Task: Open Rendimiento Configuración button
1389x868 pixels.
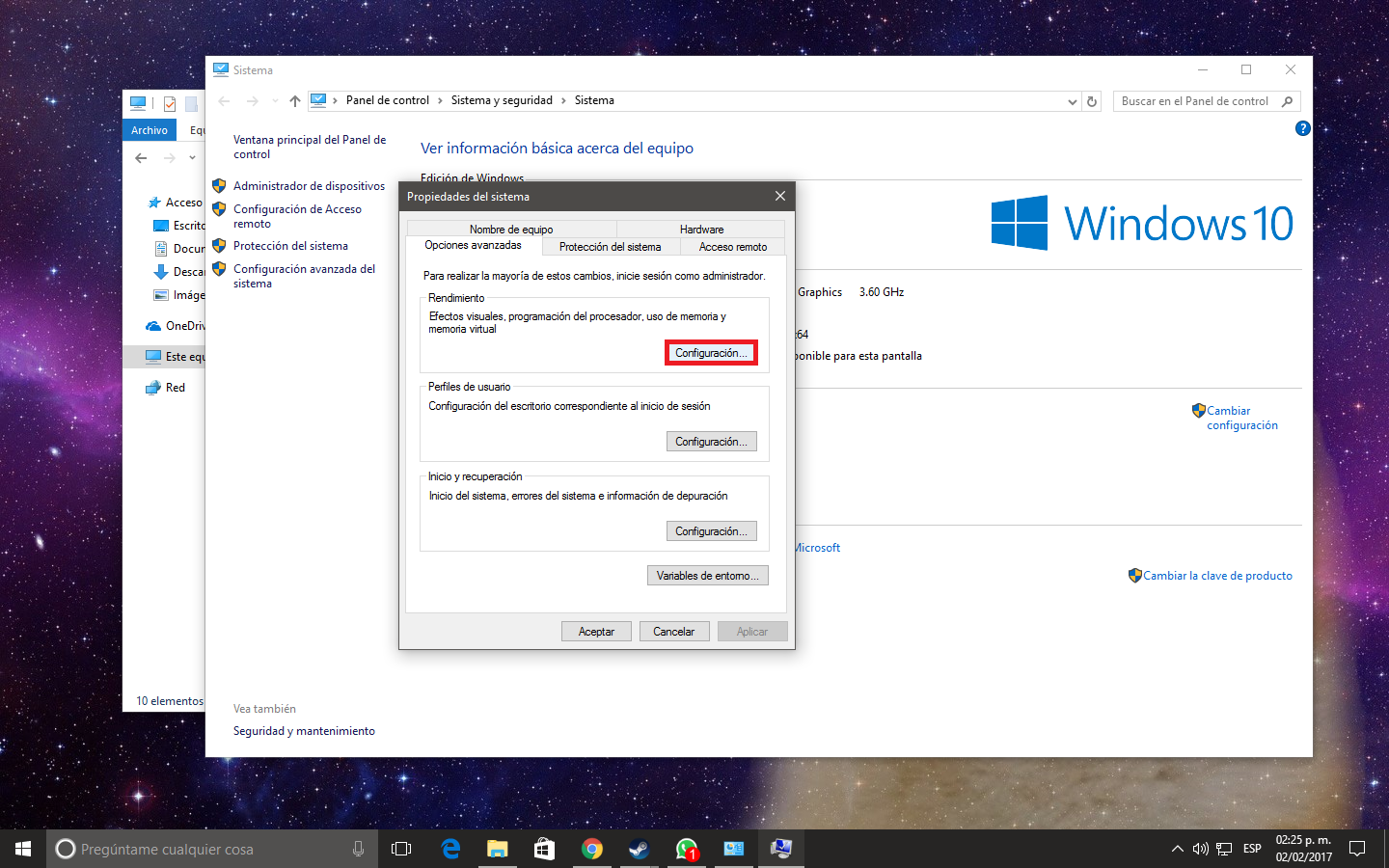Action: pyautogui.click(x=712, y=353)
